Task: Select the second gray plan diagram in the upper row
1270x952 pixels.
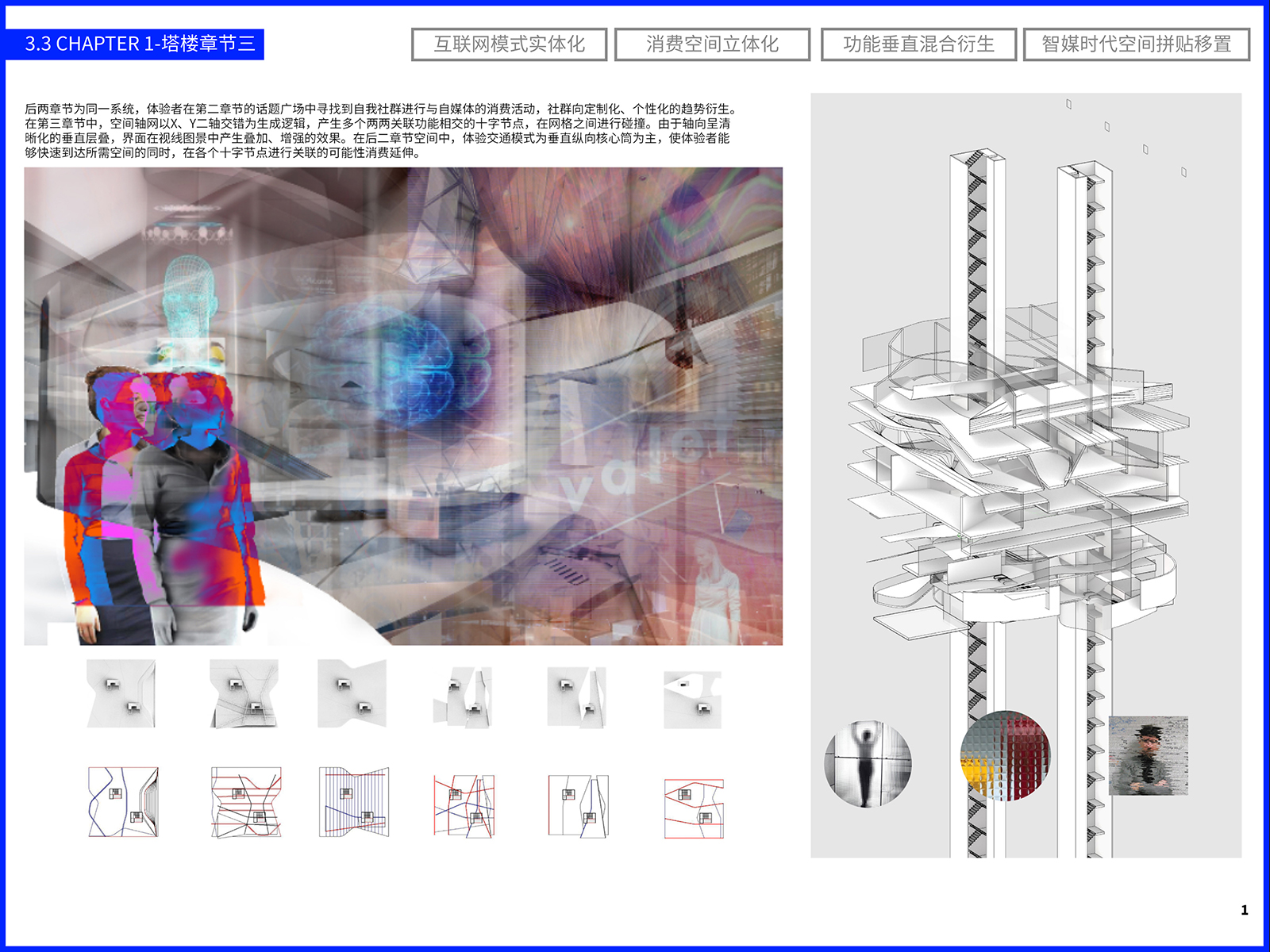Action: click(244, 693)
